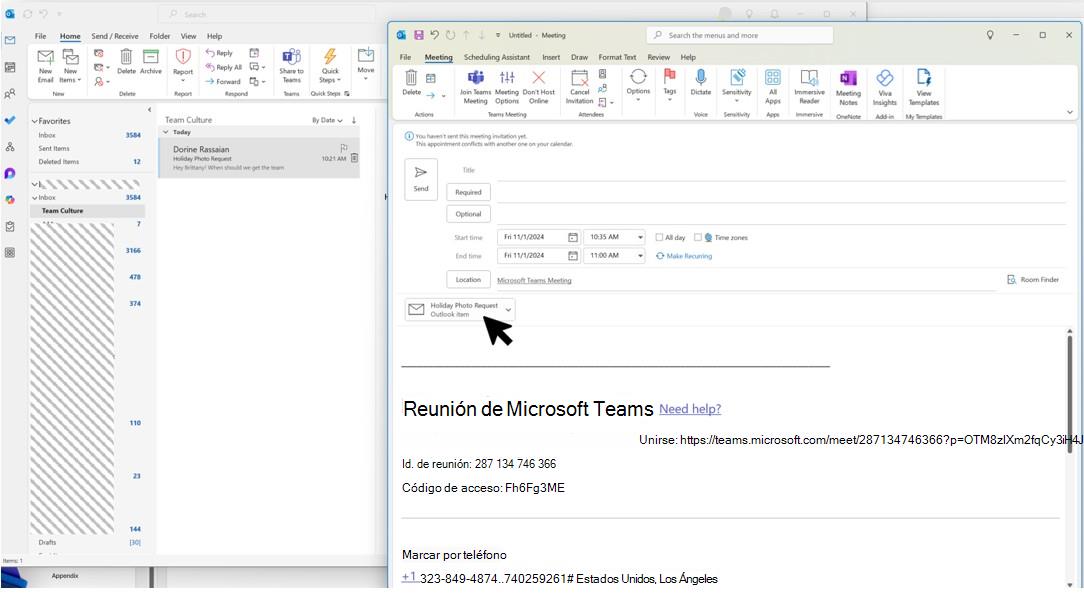
Task: Send the meeting invitation
Action: point(421,179)
